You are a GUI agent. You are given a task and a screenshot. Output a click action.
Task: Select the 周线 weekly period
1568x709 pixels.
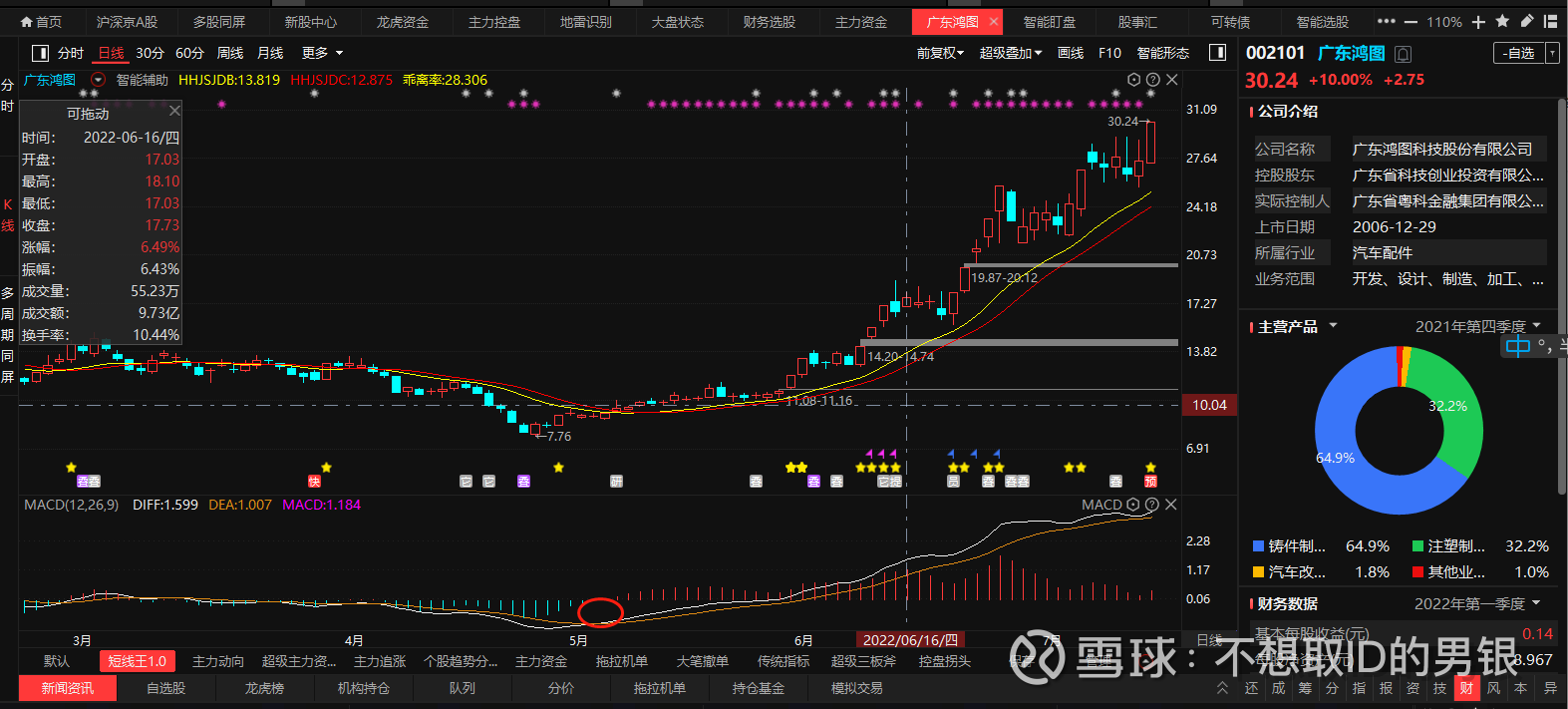coord(230,53)
